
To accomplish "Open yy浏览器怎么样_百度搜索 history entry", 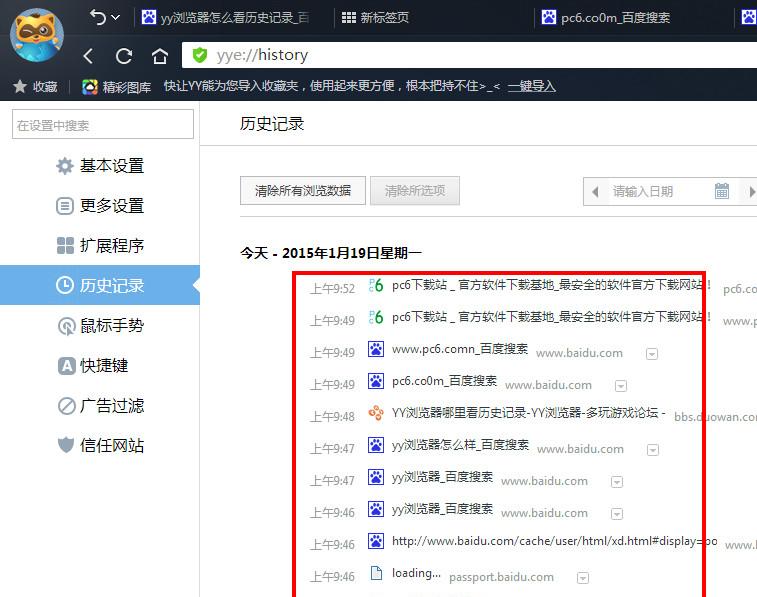I will pyautogui.click(x=460, y=444).
